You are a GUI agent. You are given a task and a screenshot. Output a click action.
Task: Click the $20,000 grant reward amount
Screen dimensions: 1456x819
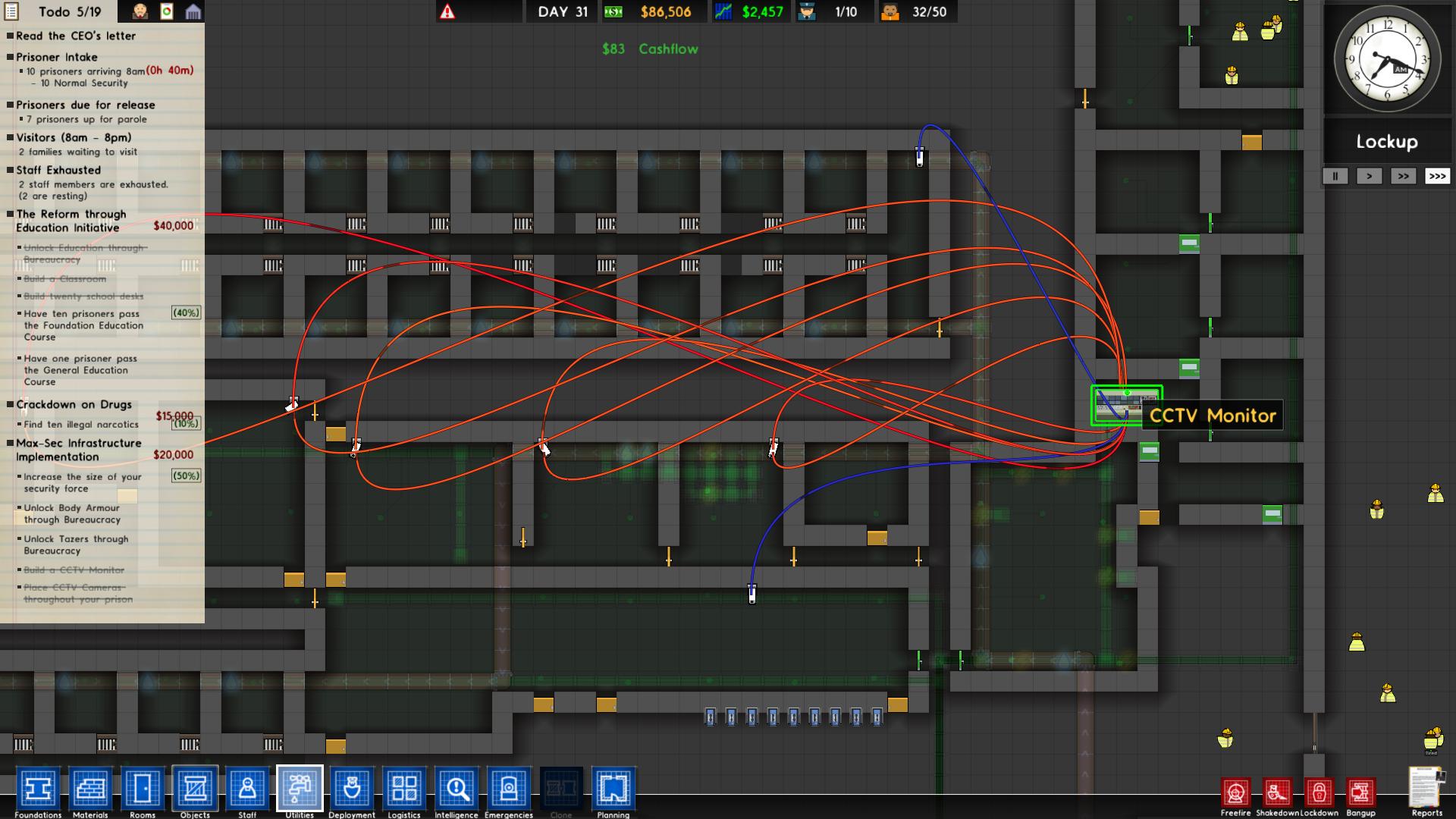[x=174, y=454]
